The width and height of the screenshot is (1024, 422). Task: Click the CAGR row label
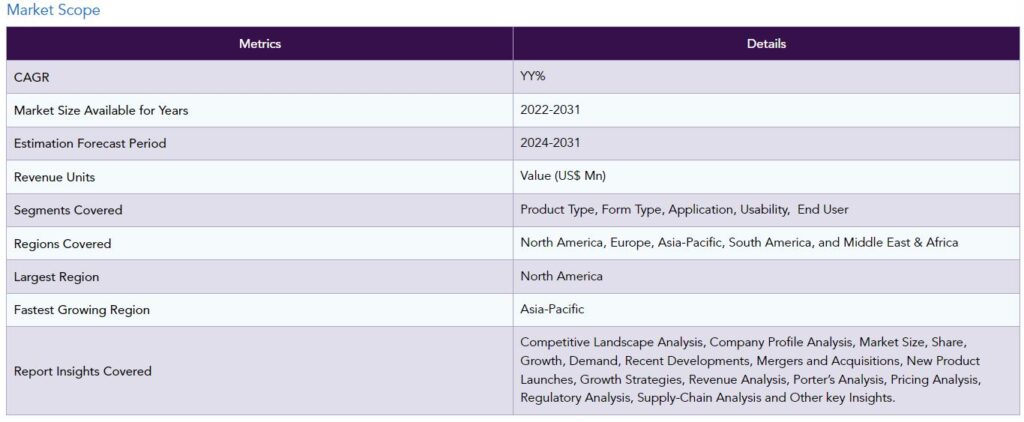click(x=31, y=77)
